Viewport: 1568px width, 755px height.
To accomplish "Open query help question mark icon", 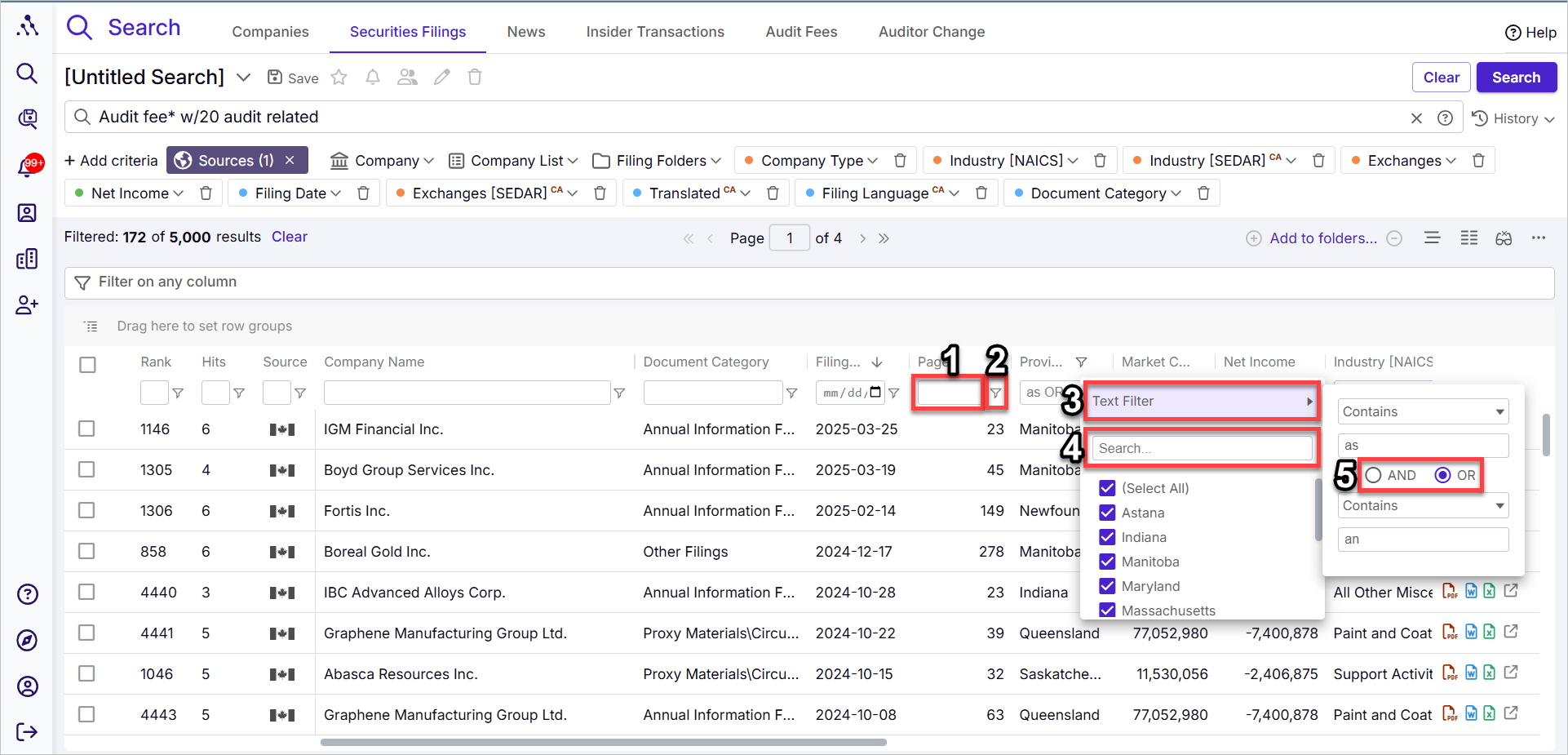I will 1445,118.
